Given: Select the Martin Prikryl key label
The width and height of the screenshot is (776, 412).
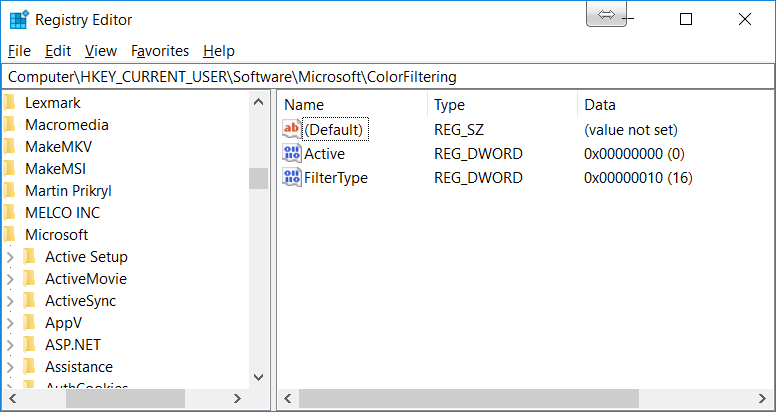Looking at the screenshot, I should [x=68, y=191].
